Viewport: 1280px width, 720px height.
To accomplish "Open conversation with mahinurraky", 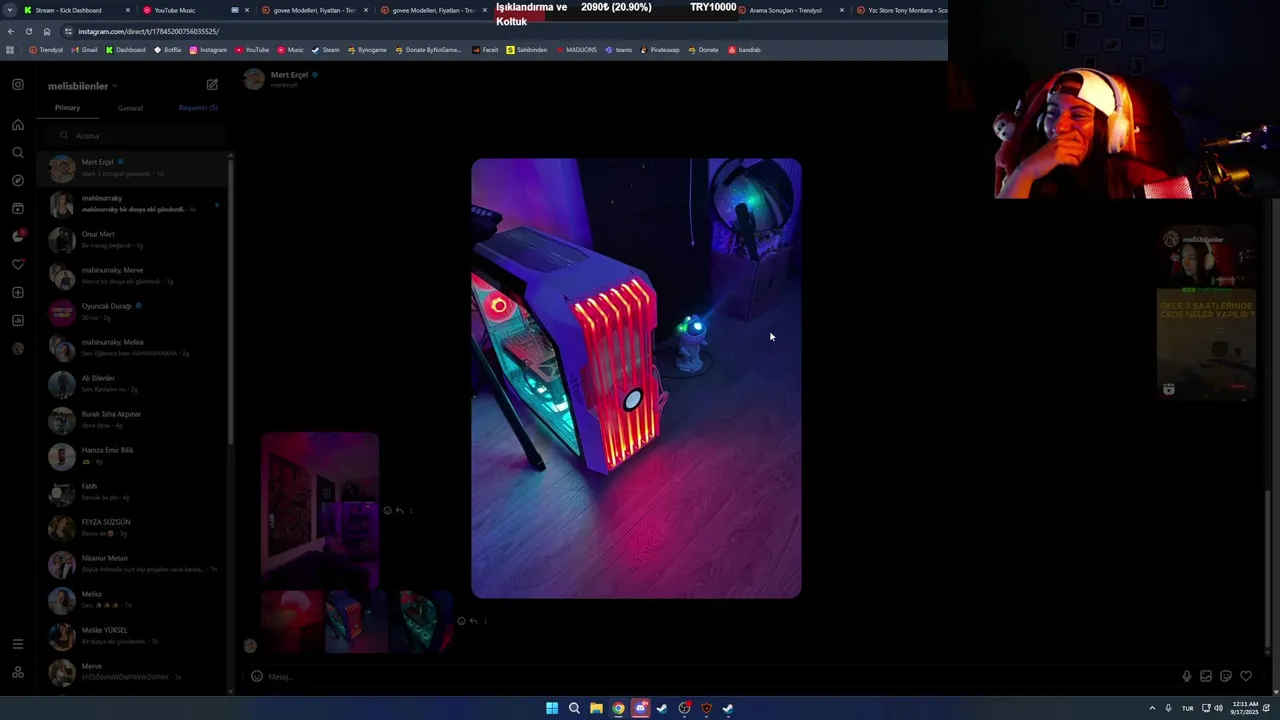I will [x=133, y=204].
